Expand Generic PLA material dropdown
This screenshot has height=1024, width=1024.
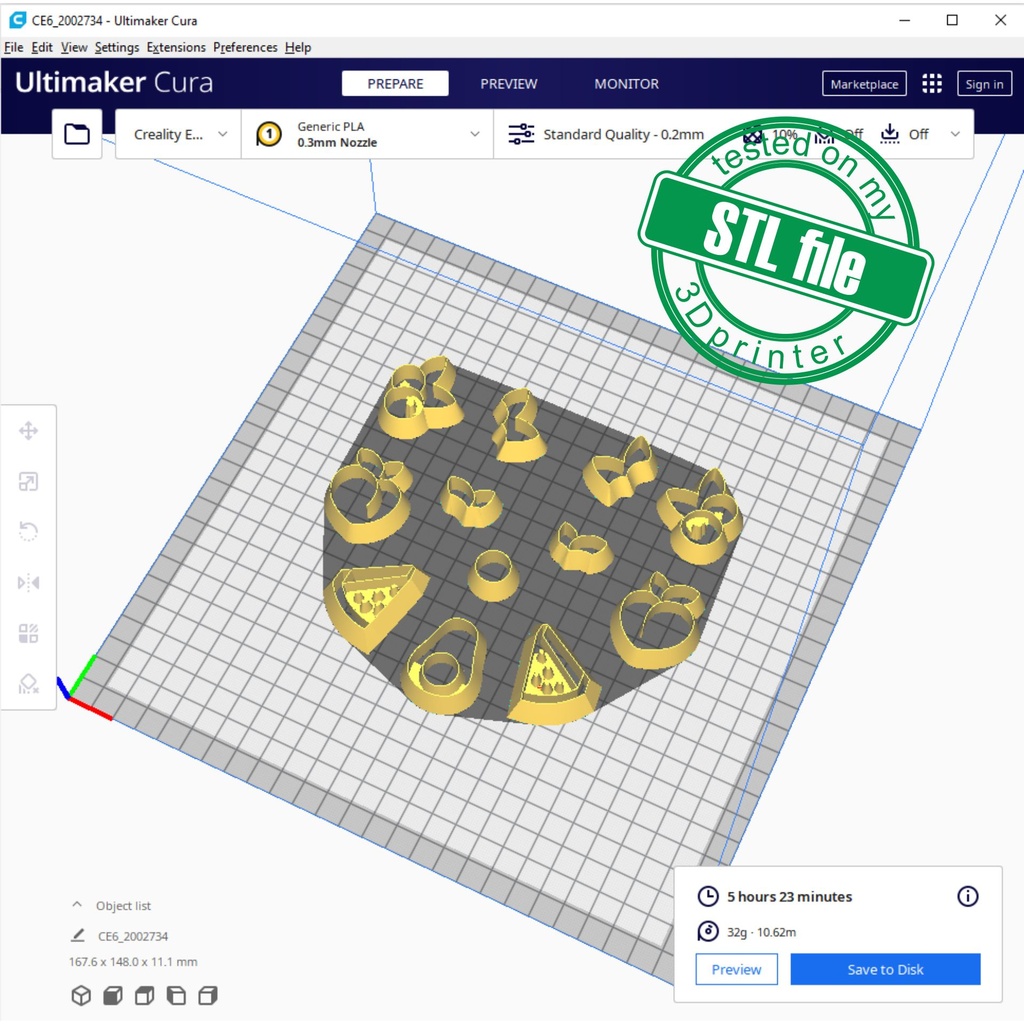point(368,134)
